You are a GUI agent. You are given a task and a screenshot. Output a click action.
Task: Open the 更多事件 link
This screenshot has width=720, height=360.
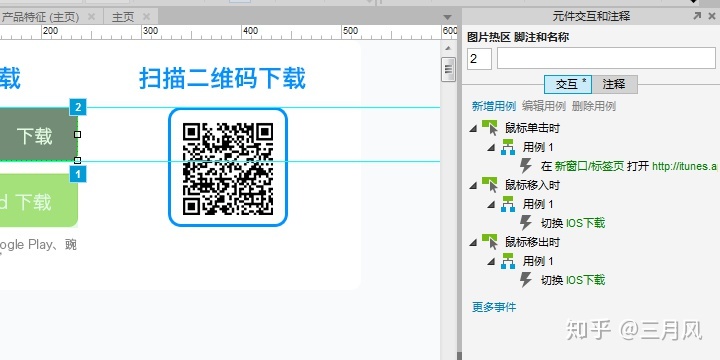coord(494,307)
